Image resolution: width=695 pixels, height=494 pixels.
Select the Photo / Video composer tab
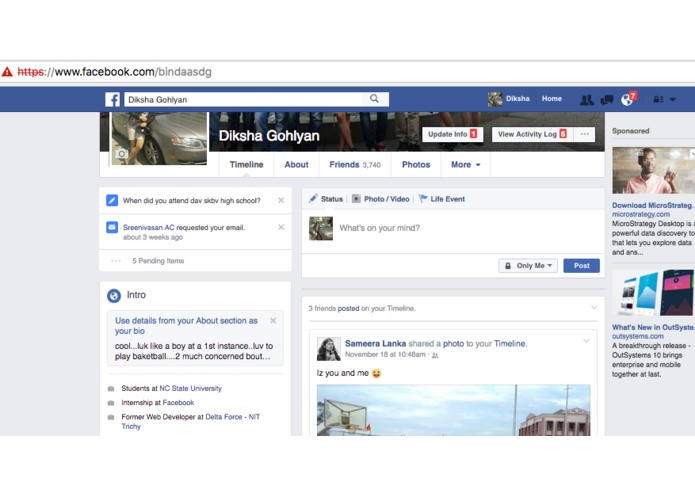pyautogui.click(x=381, y=199)
